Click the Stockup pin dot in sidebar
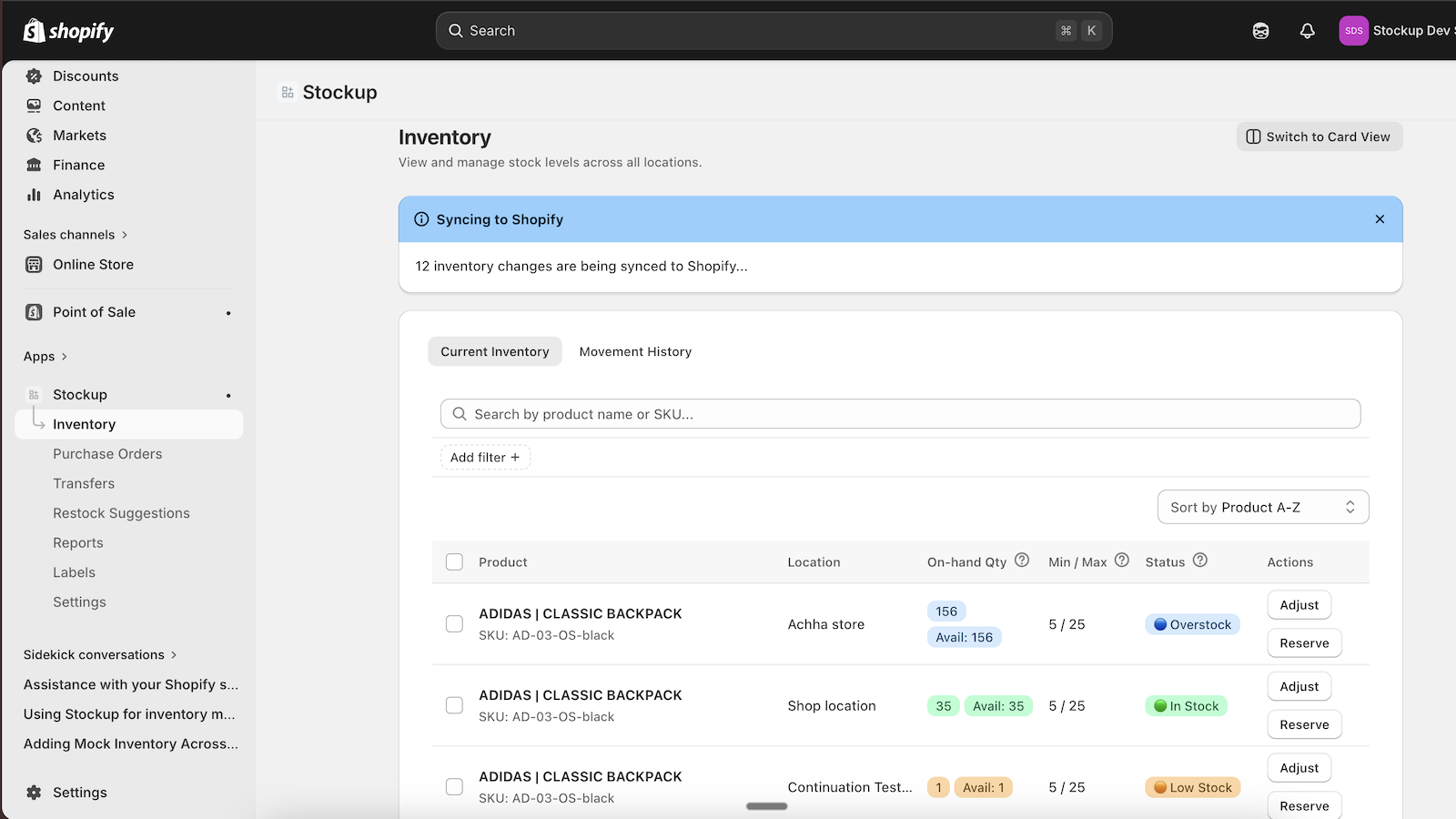 228,396
